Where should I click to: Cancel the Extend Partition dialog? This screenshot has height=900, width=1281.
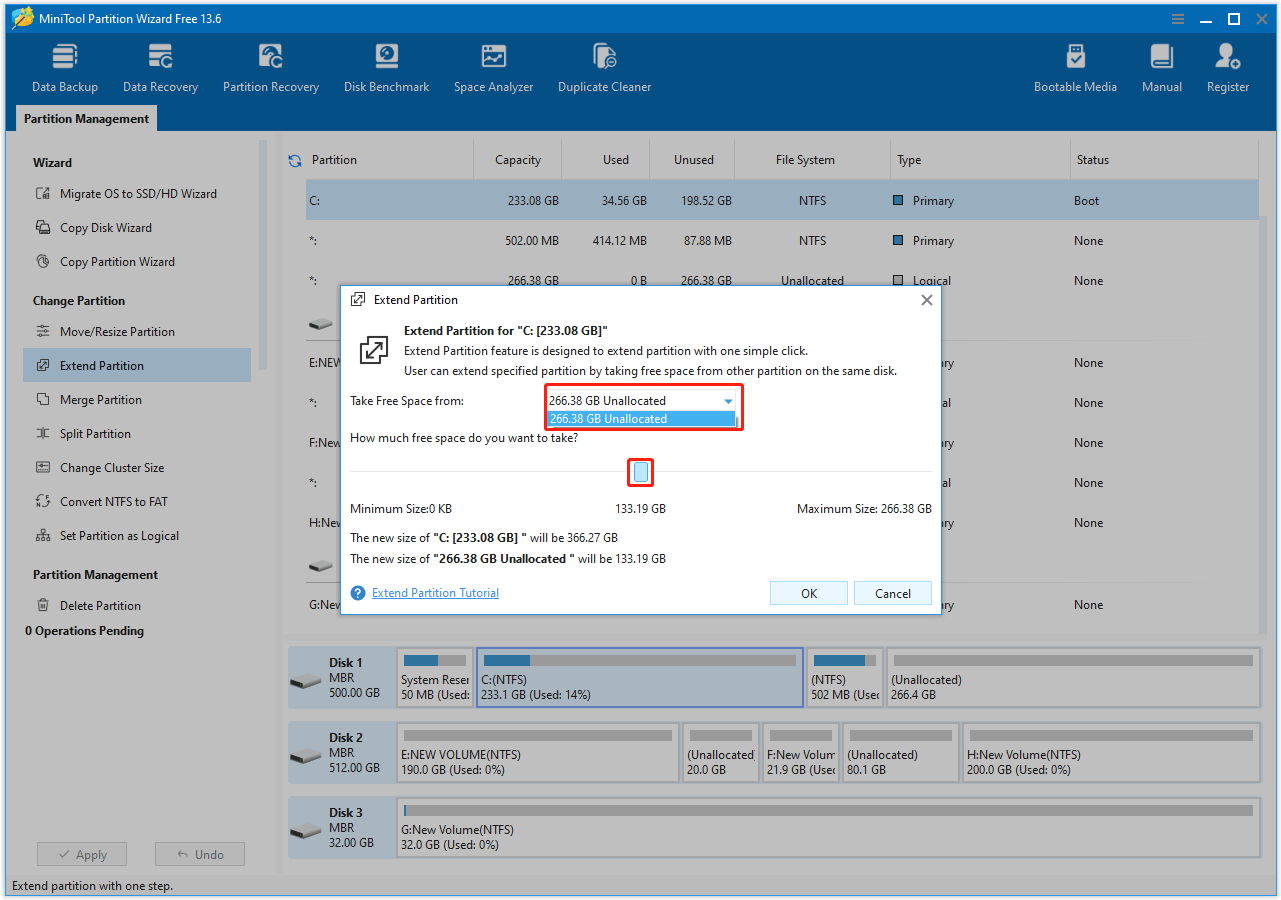pos(893,593)
